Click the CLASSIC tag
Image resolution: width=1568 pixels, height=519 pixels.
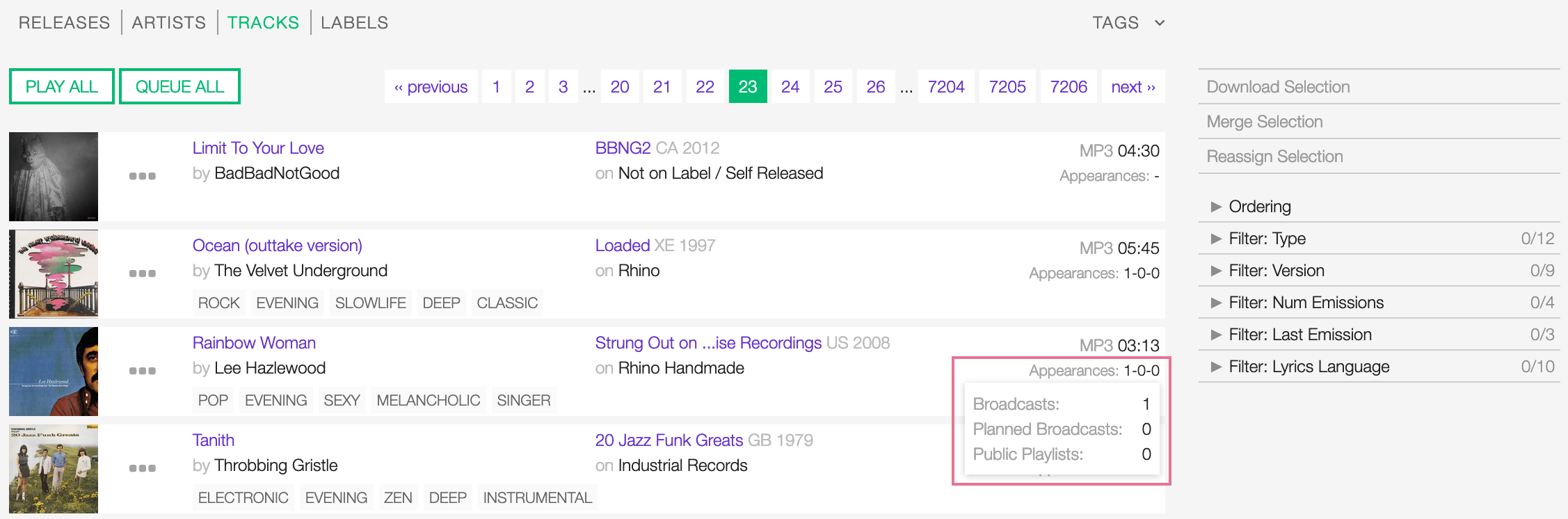(x=507, y=303)
